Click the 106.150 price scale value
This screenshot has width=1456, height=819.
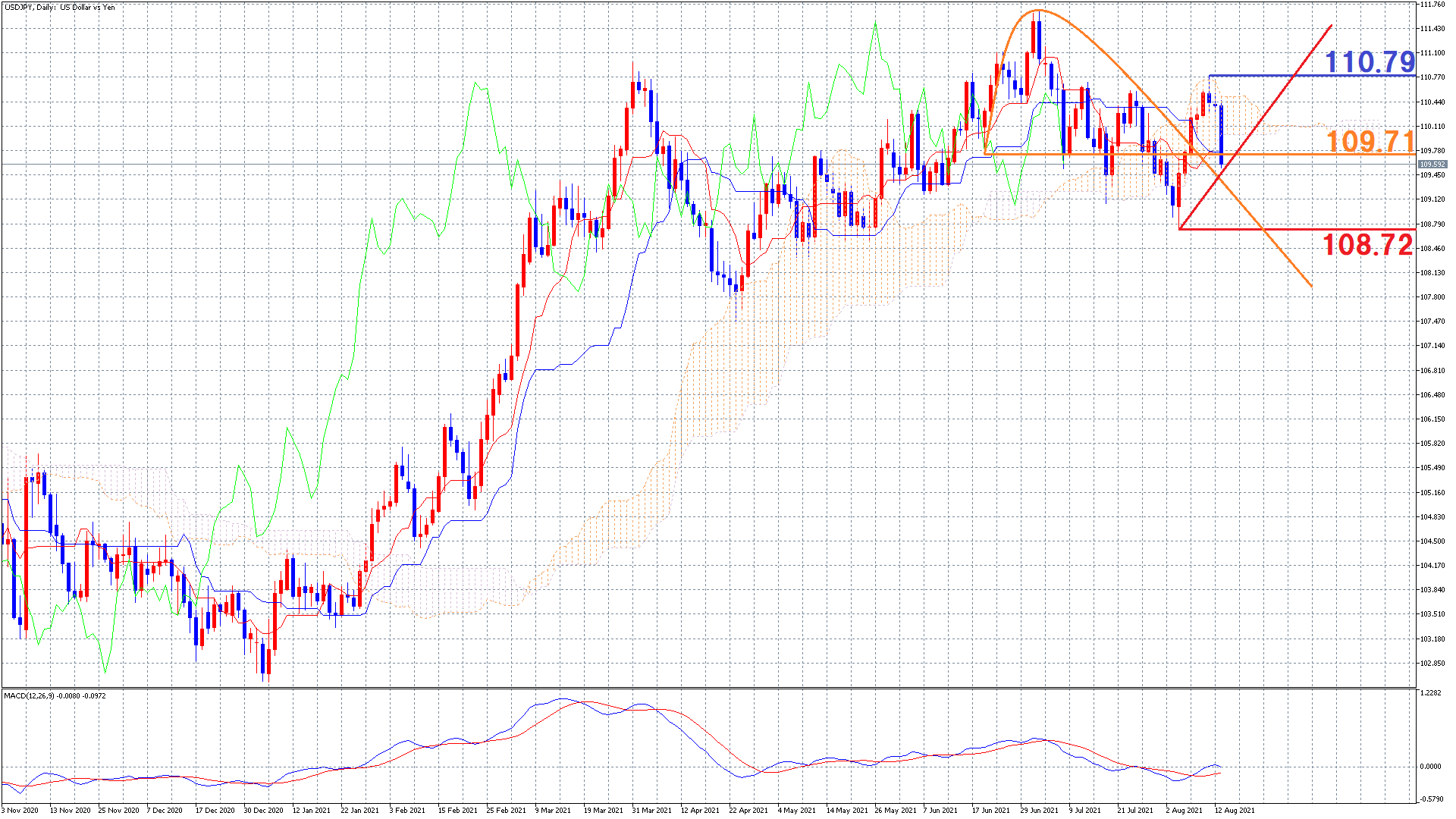[1432, 419]
